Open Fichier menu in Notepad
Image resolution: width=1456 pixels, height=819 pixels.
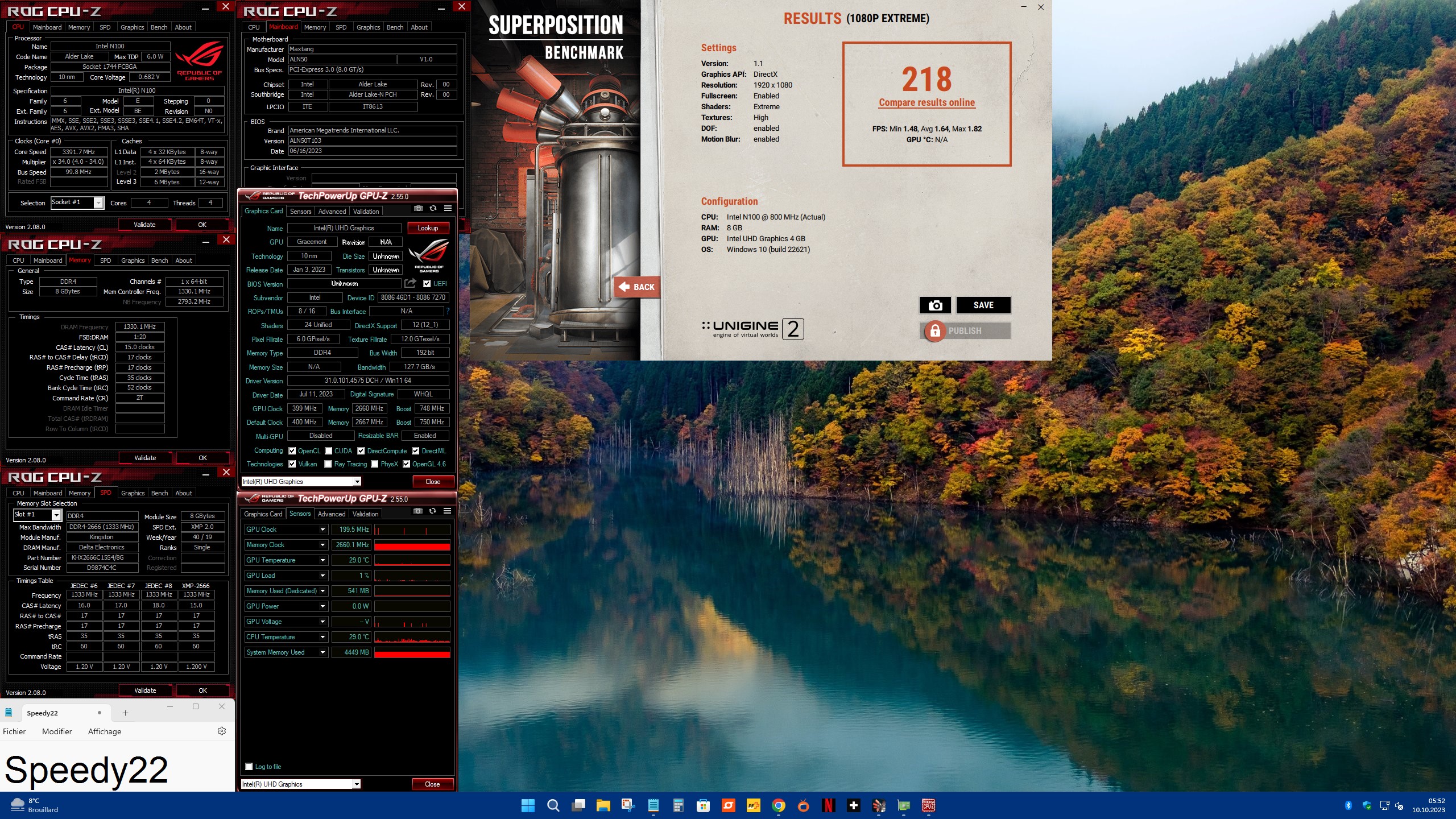click(x=14, y=731)
